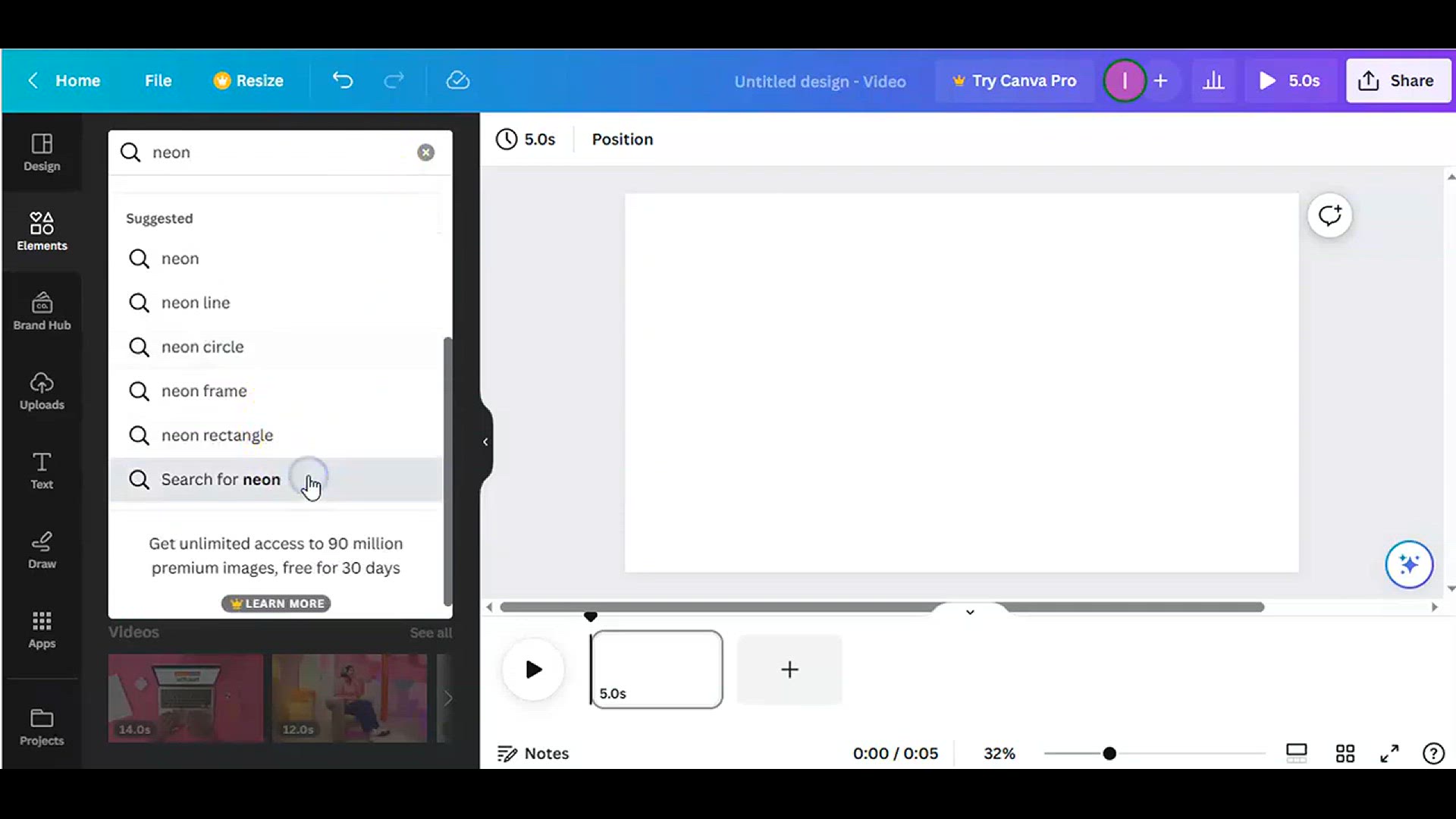Add a collaborator with plus icon
The image size is (1456, 819).
point(1160,80)
